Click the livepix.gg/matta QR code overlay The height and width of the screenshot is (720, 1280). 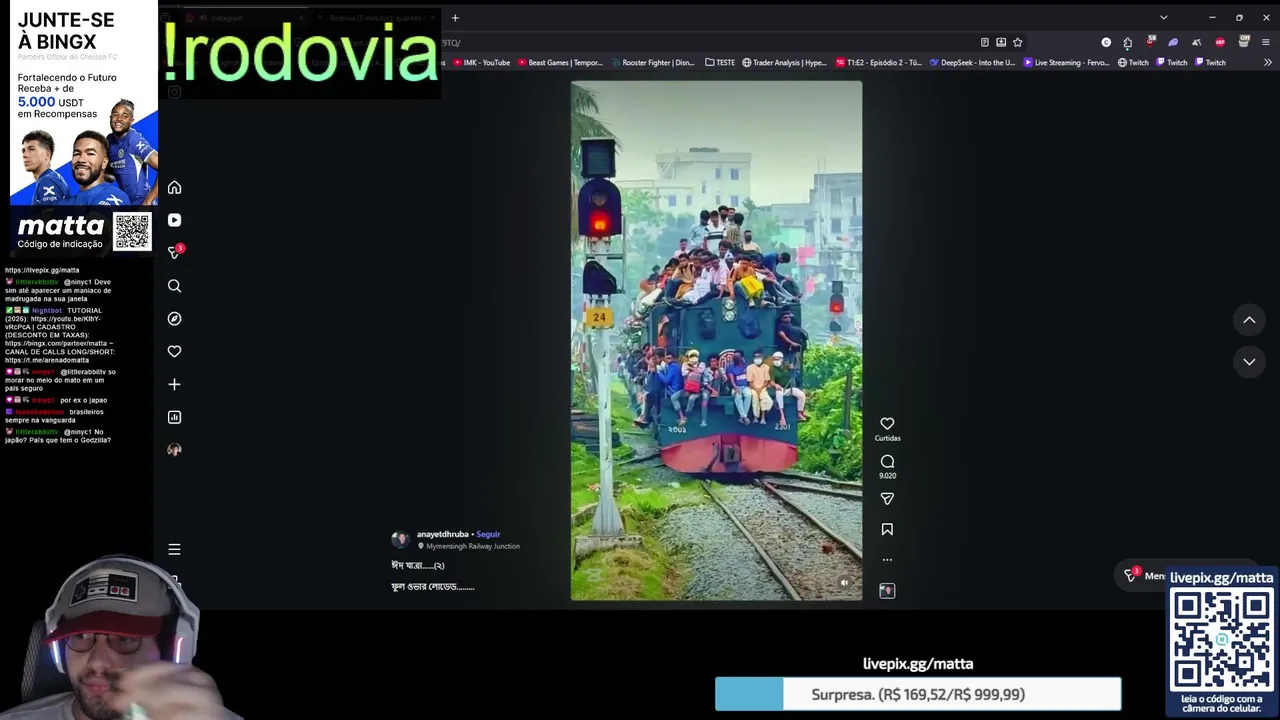1221,639
